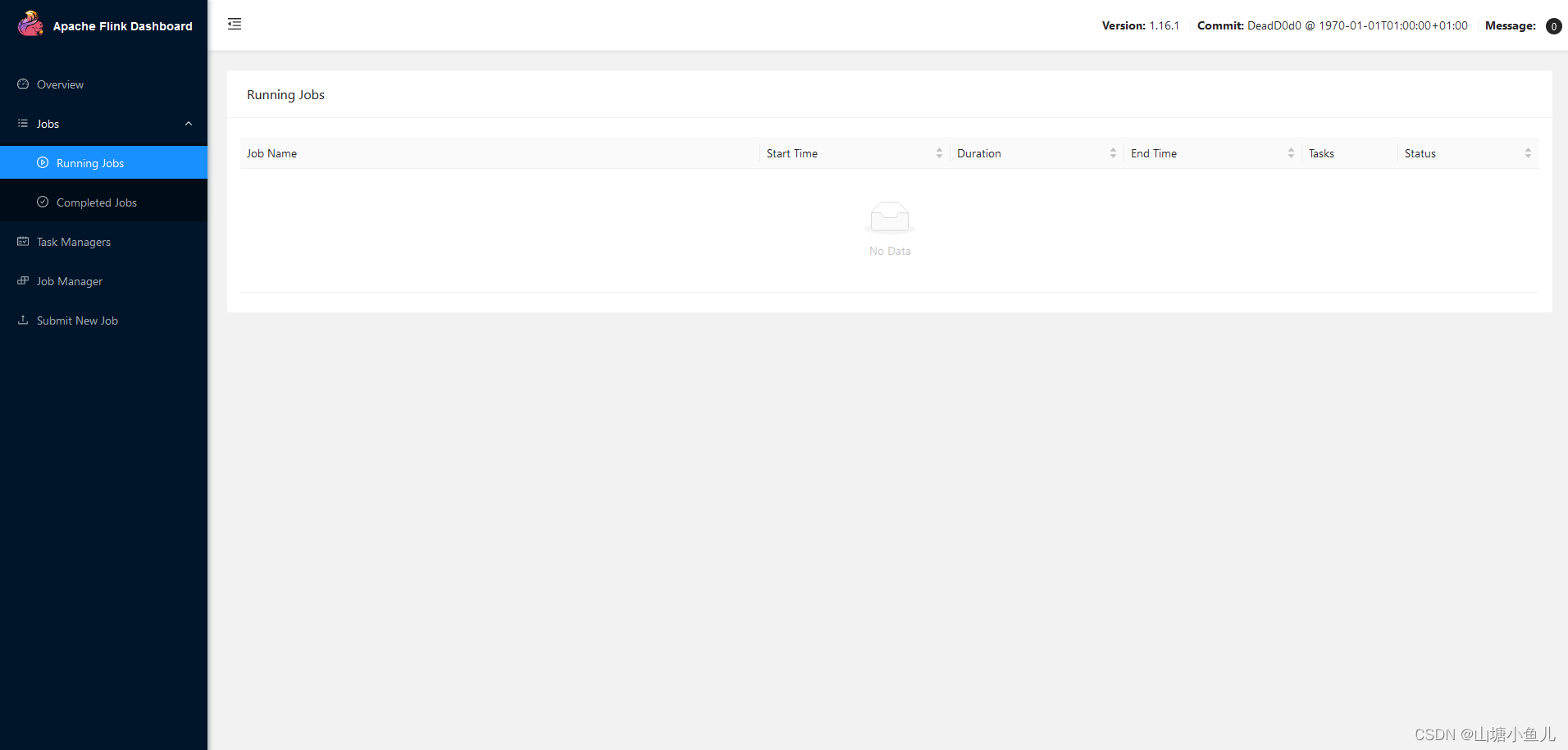This screenshot has height=750, width=1568.
Task: Toggle sort order on Start Time column
Action: coord(940,152)
